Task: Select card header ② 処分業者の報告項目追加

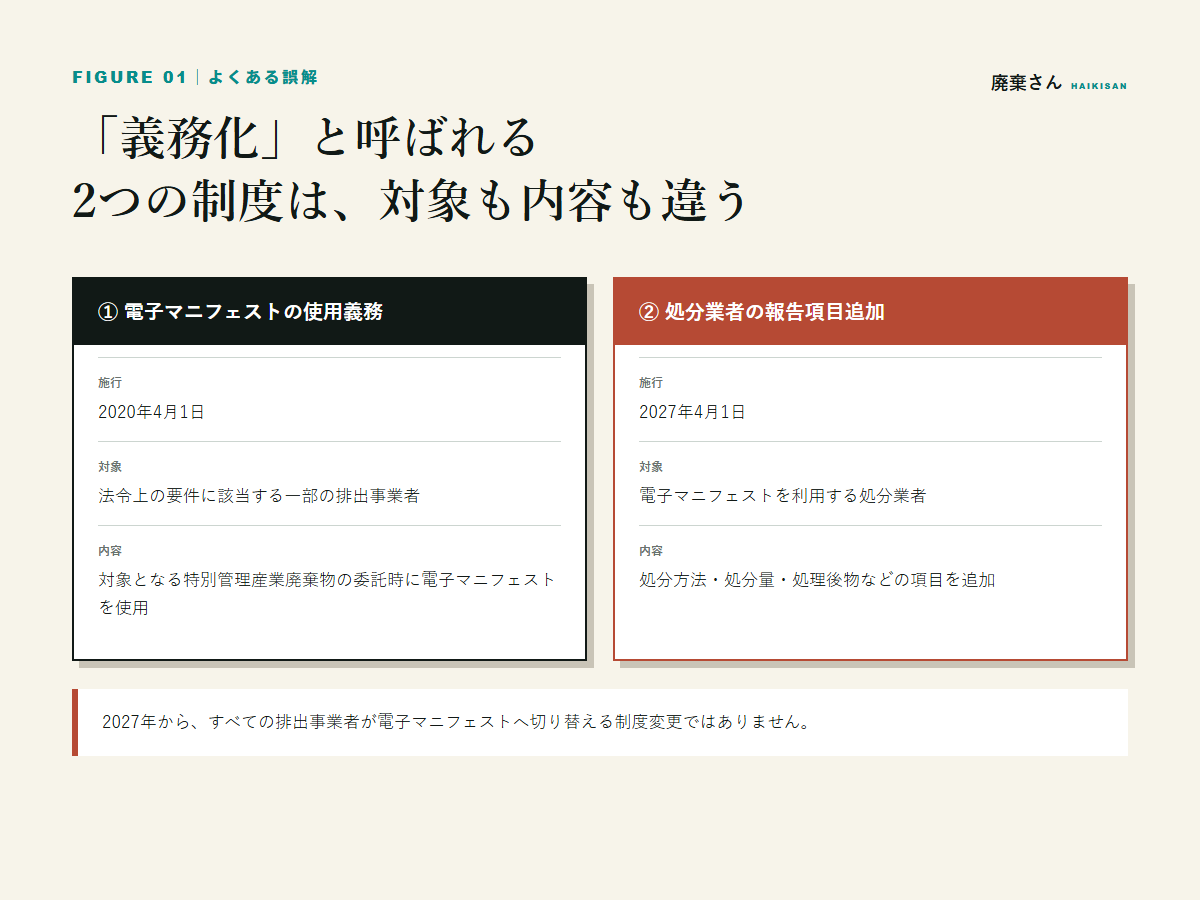Action: pyautogui.click(x=870, y=311)
